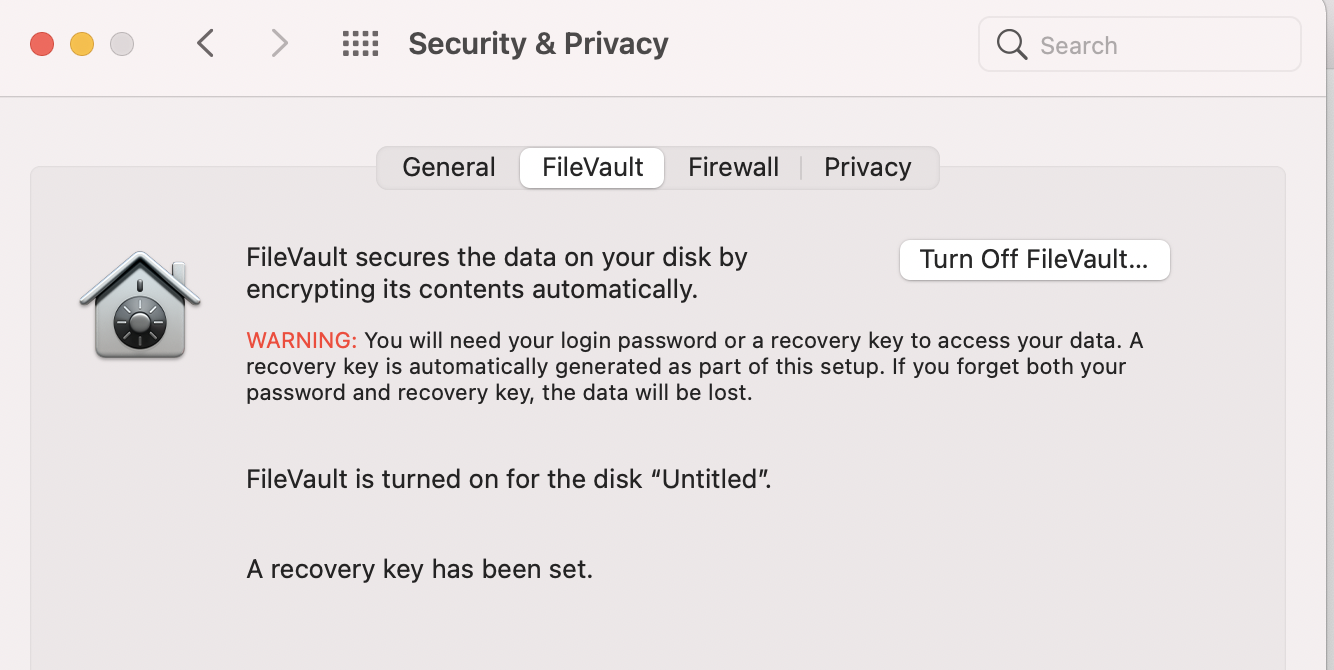Click the red WARNING label
Image resolution: width=1334 pixels, height=670 pixels.
[301, 340]
